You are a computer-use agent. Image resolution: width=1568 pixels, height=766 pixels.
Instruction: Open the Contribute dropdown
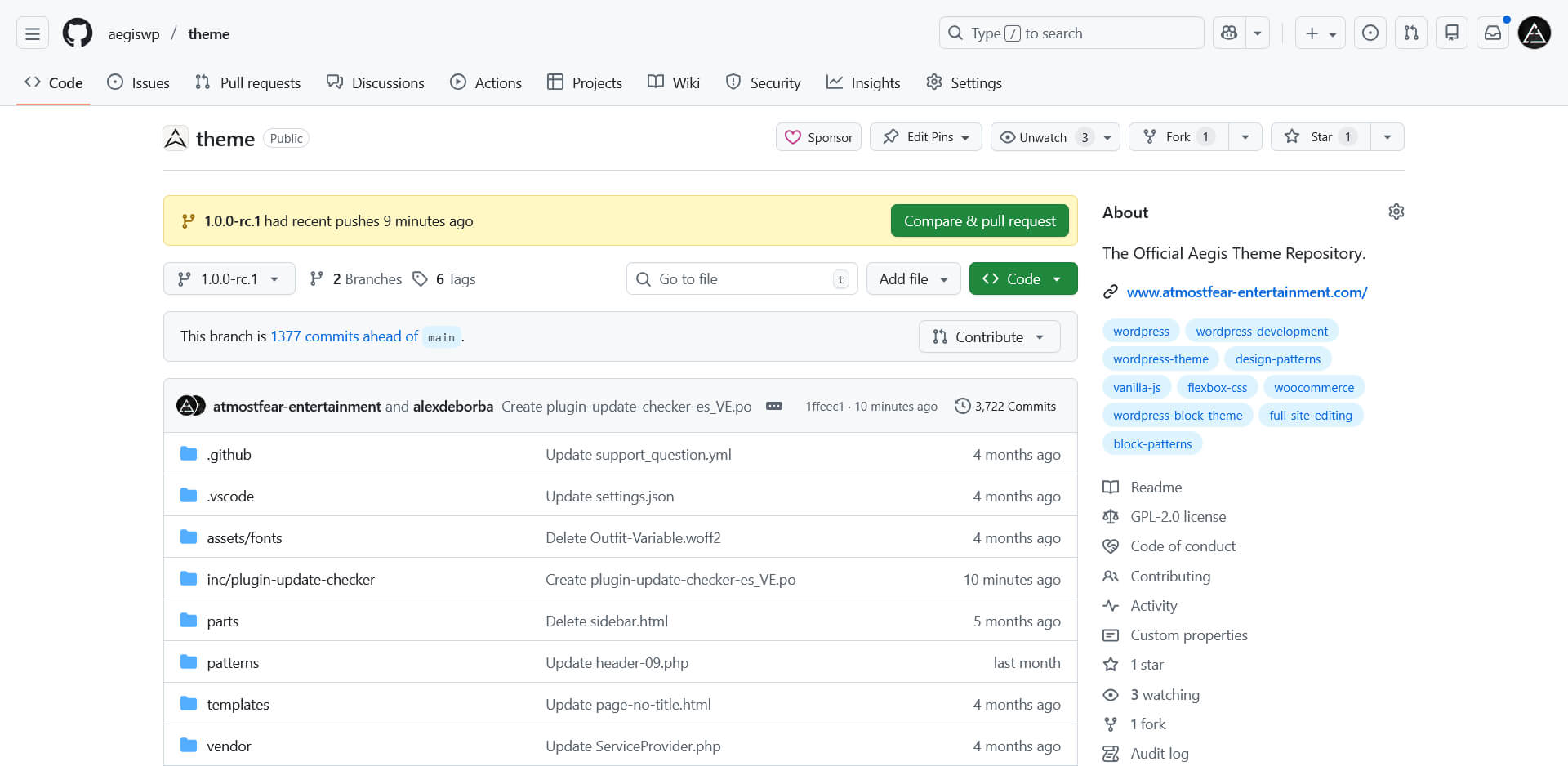pyautogui.click(x=988, y=336)
